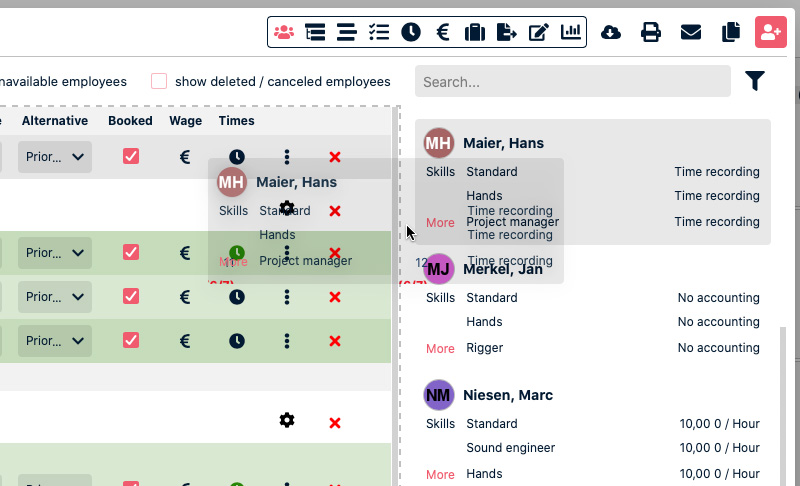Open the three-dot menu in the bottom green row
This screenshot has height=486, width=800.
point(287,340)
